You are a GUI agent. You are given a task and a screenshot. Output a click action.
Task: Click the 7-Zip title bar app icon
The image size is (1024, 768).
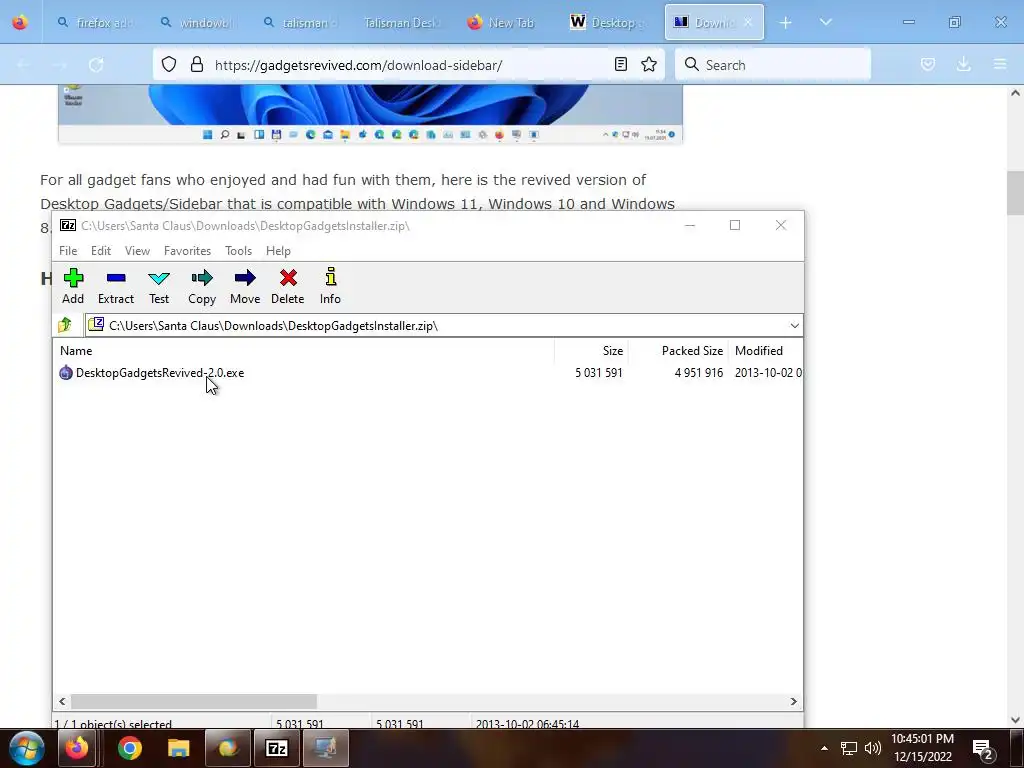pos(67,225)
